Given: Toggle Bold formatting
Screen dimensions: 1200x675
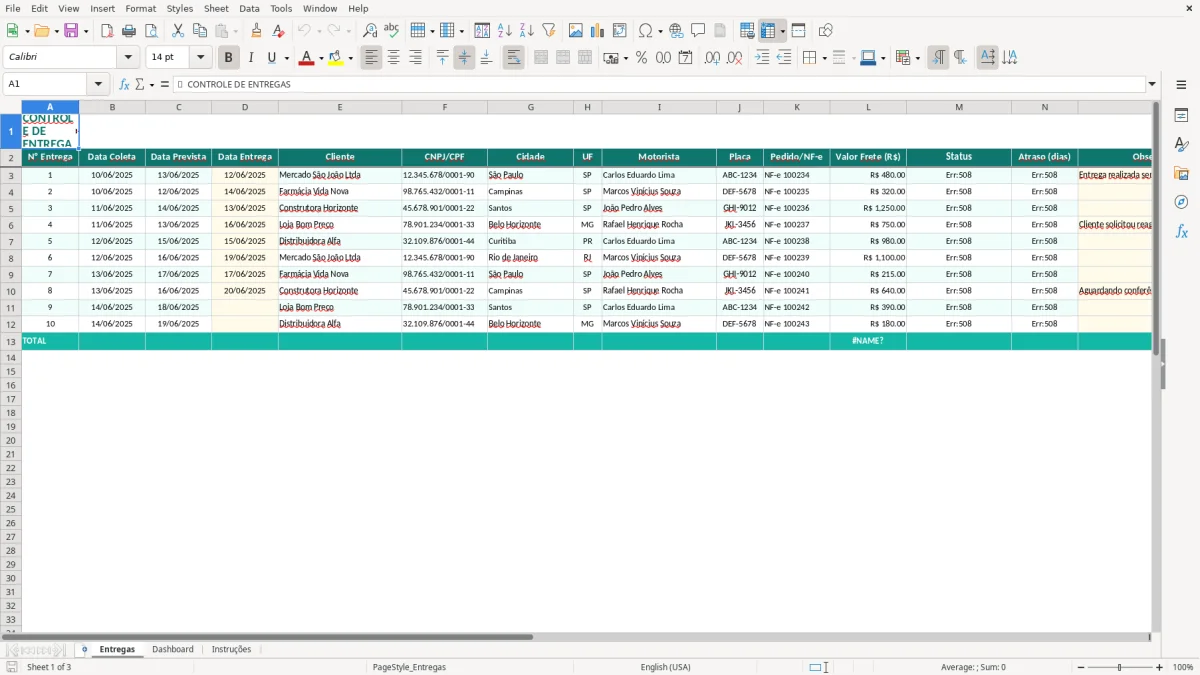Looking at the screenshot, I should click(x=229, y=58).
